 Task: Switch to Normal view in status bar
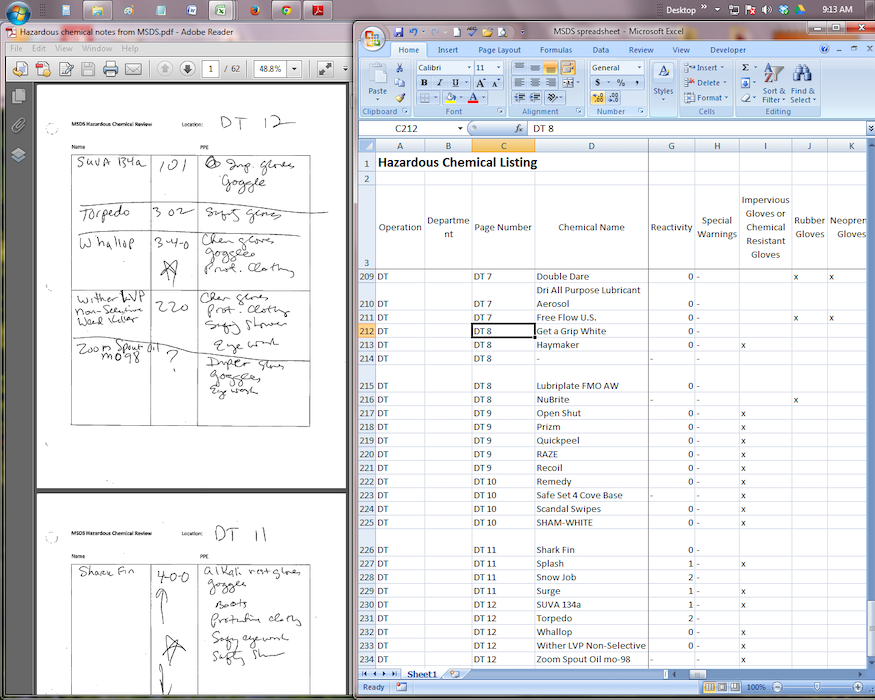709,687
